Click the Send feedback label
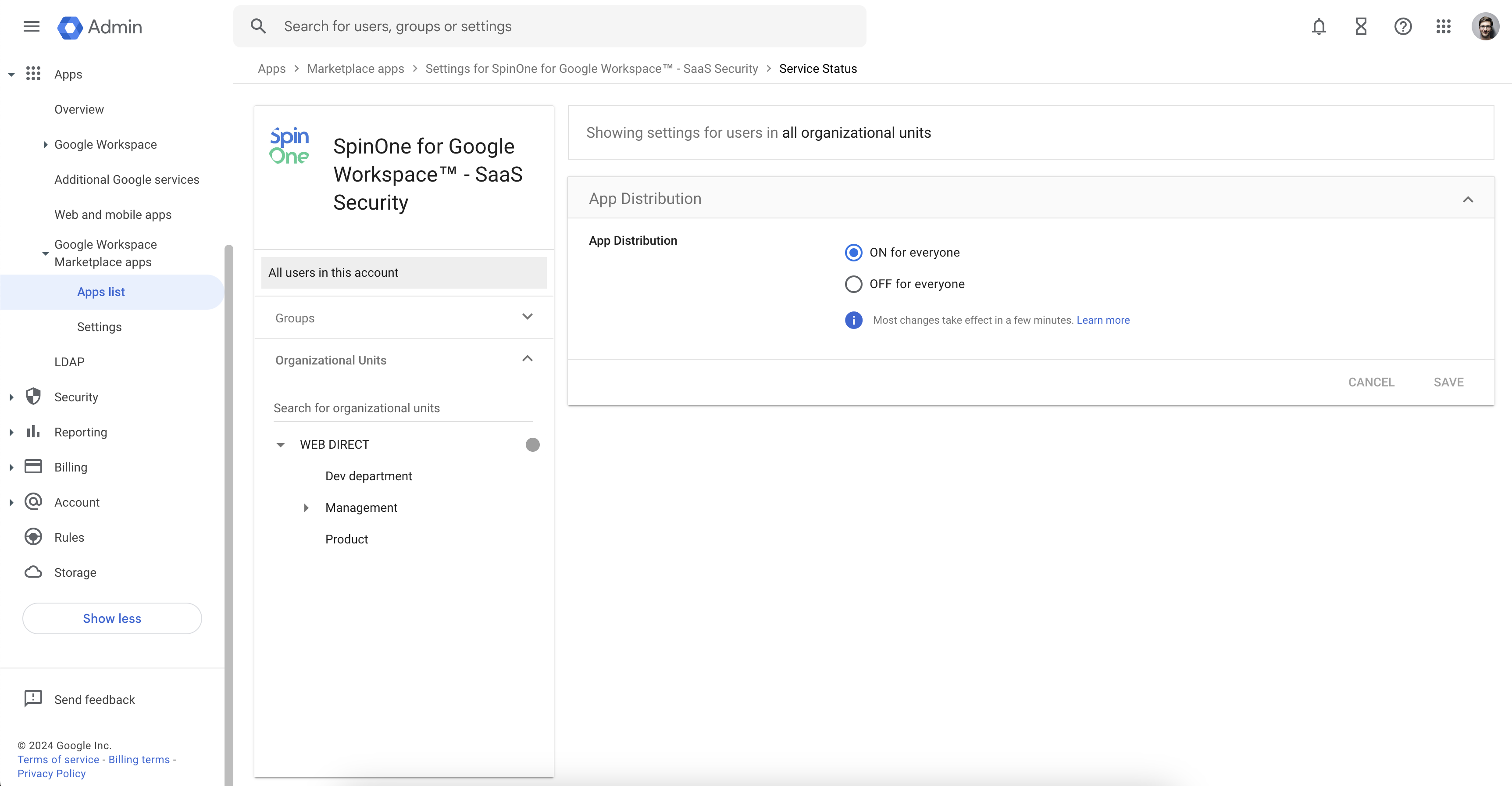Screen dimensions: 1512x786 point(95,700)
